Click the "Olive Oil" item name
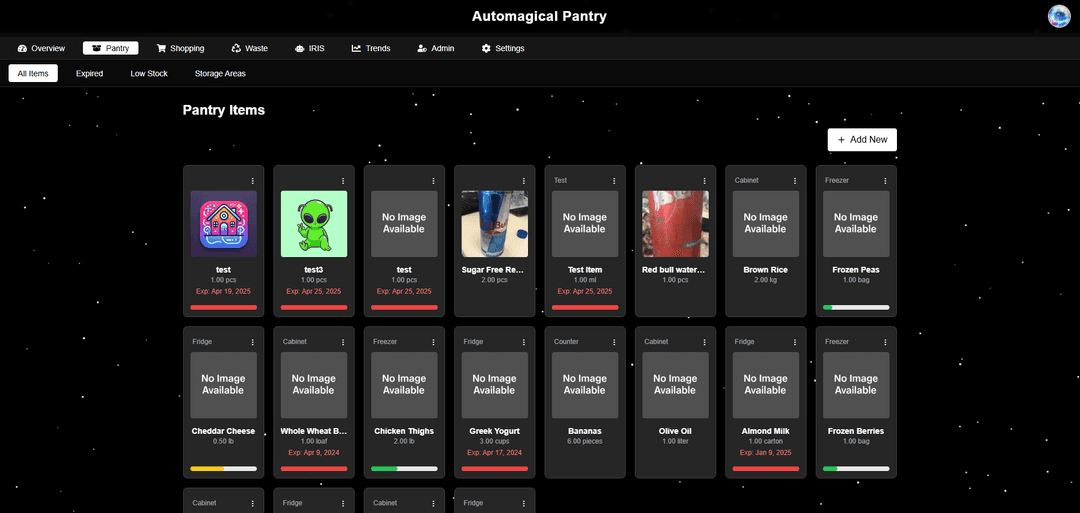 coord(675,431)
